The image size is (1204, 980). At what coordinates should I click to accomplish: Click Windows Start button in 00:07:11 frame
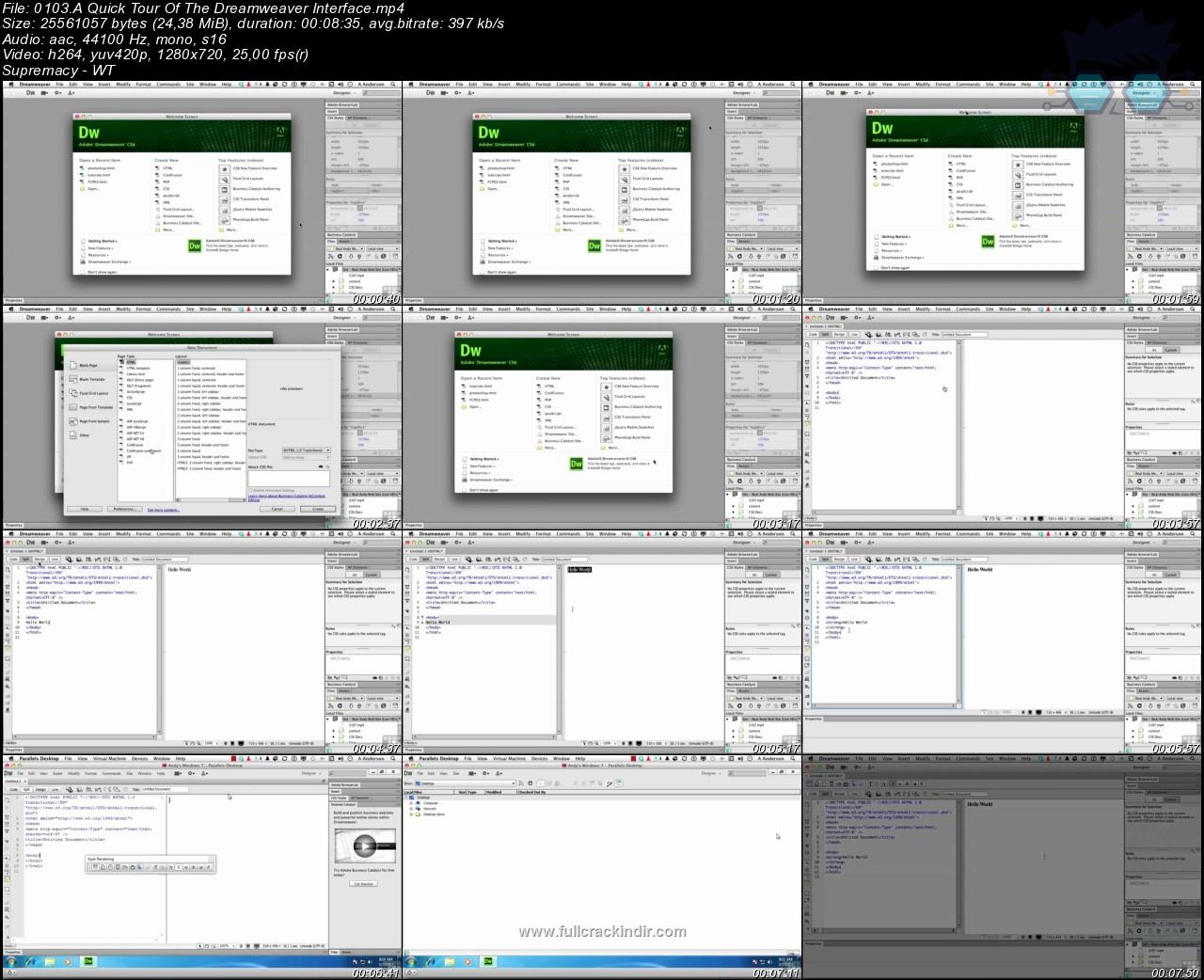(410, 962)
